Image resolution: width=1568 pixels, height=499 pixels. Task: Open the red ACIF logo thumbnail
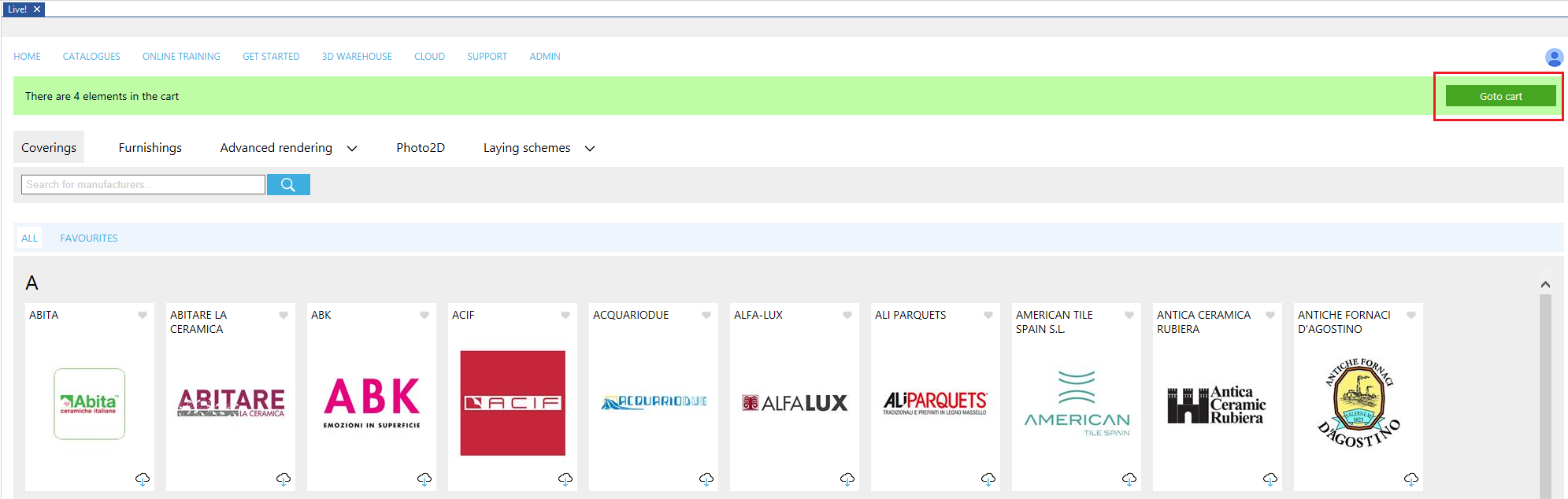tap(513, 403)
